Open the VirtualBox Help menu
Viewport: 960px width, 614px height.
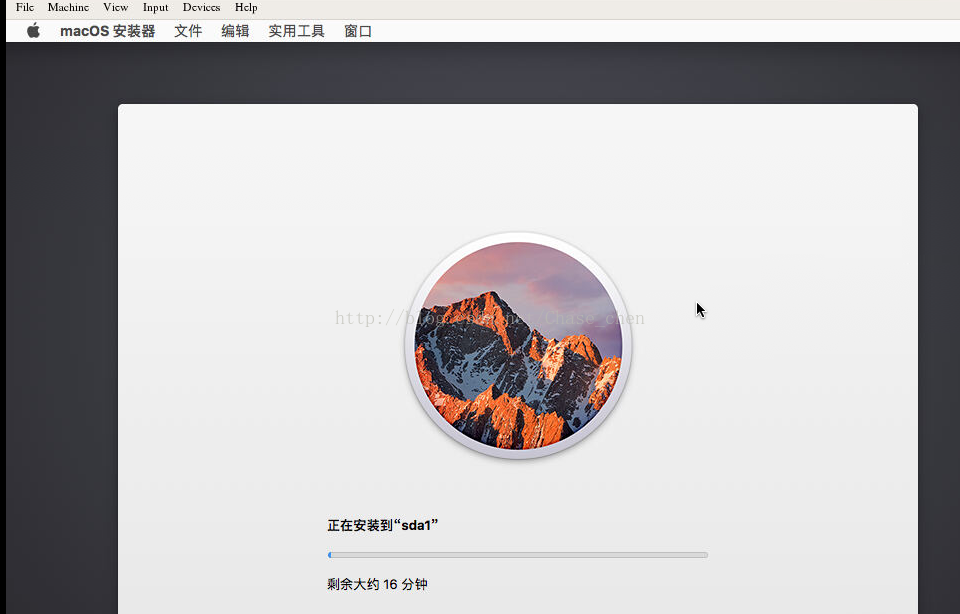click(x=246, y=7)
